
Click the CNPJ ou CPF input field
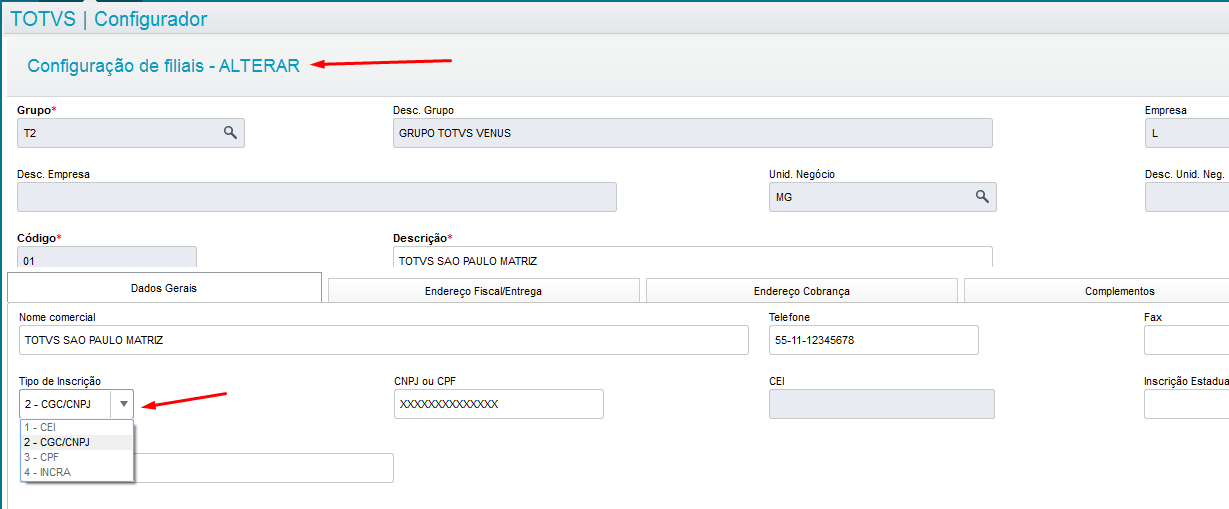[499, 404]
